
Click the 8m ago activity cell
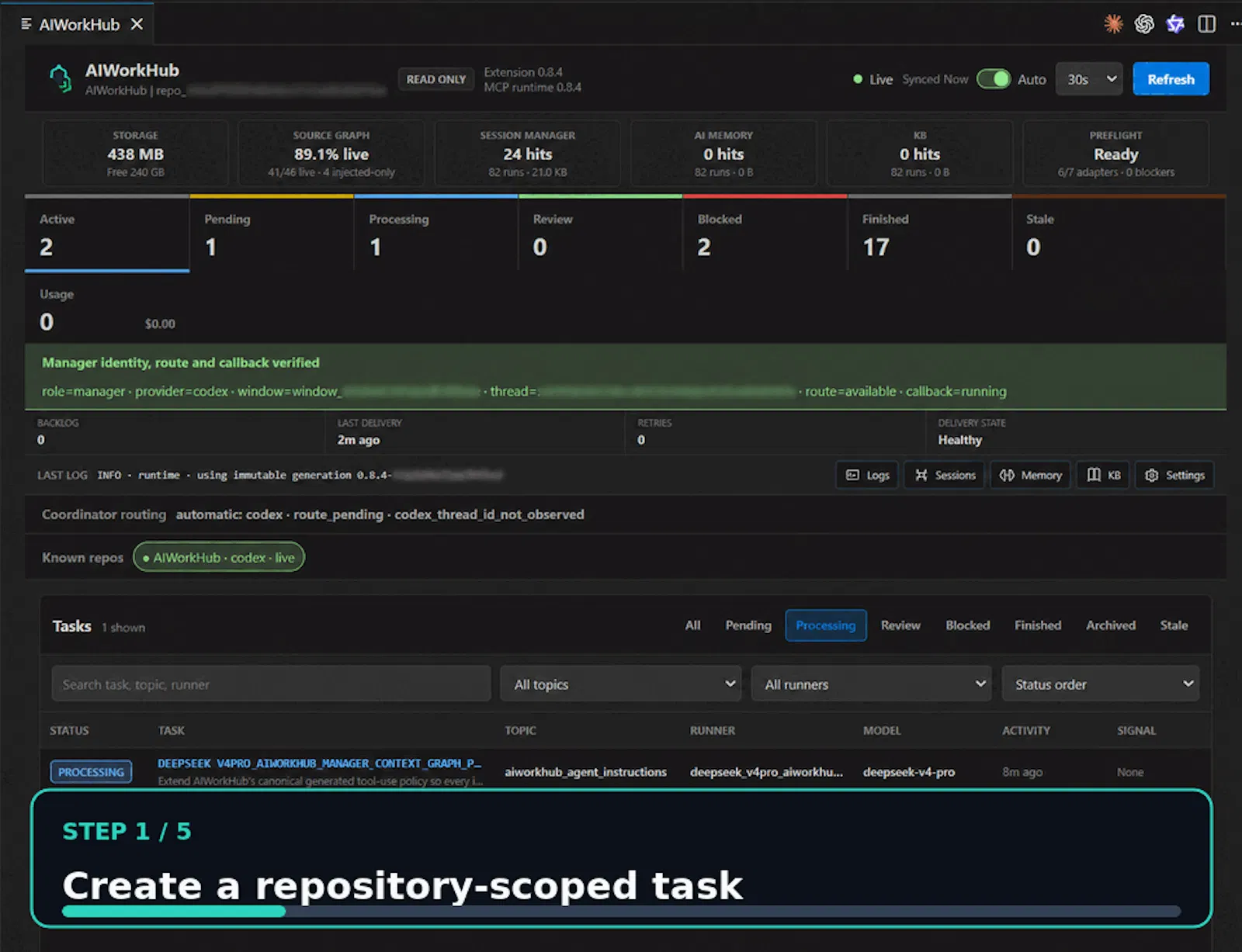[1022, 772]
